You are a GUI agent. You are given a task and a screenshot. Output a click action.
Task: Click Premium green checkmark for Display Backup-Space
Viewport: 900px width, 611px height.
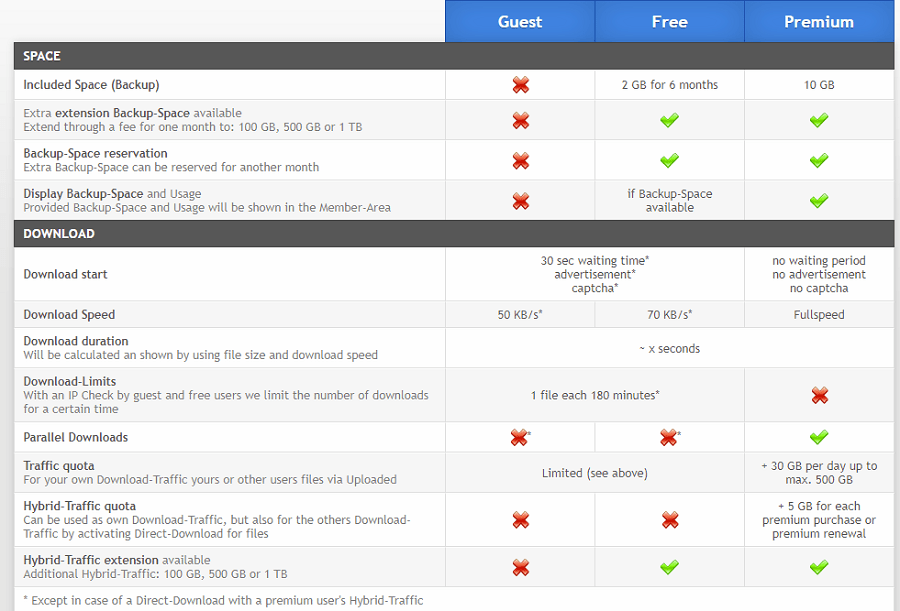pos(819,201)
